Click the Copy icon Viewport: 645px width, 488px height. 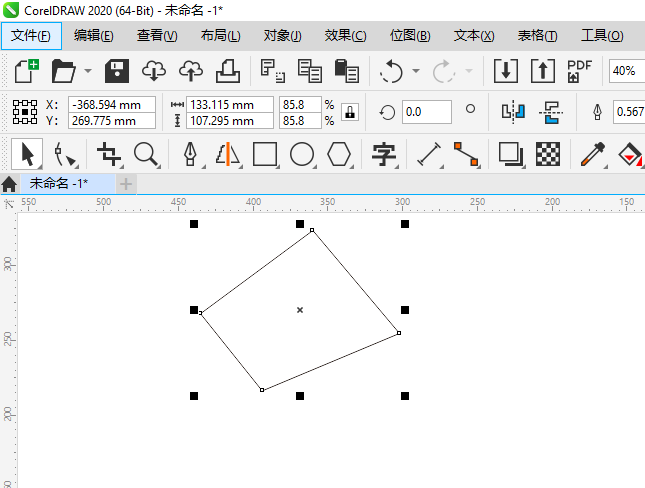[x=310, y=71]
